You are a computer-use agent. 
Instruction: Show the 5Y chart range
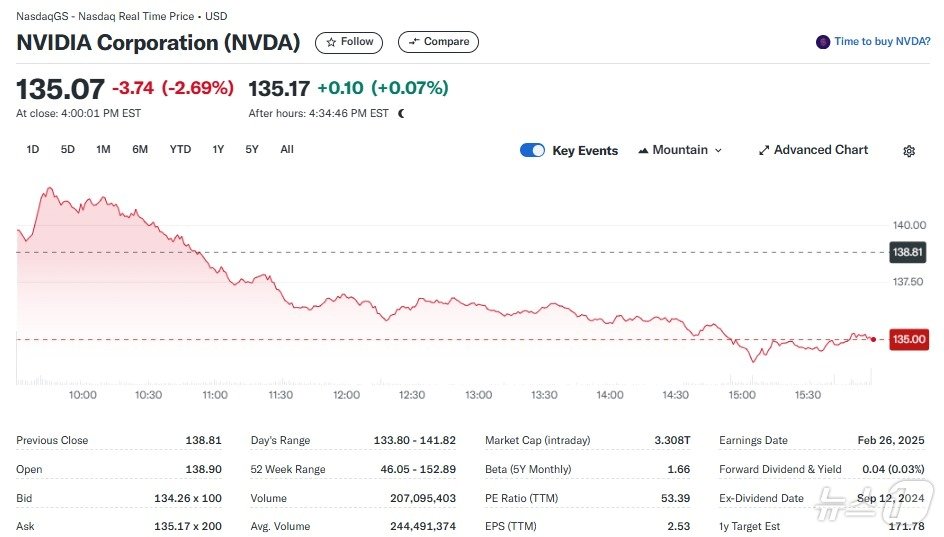pos(252,149)
